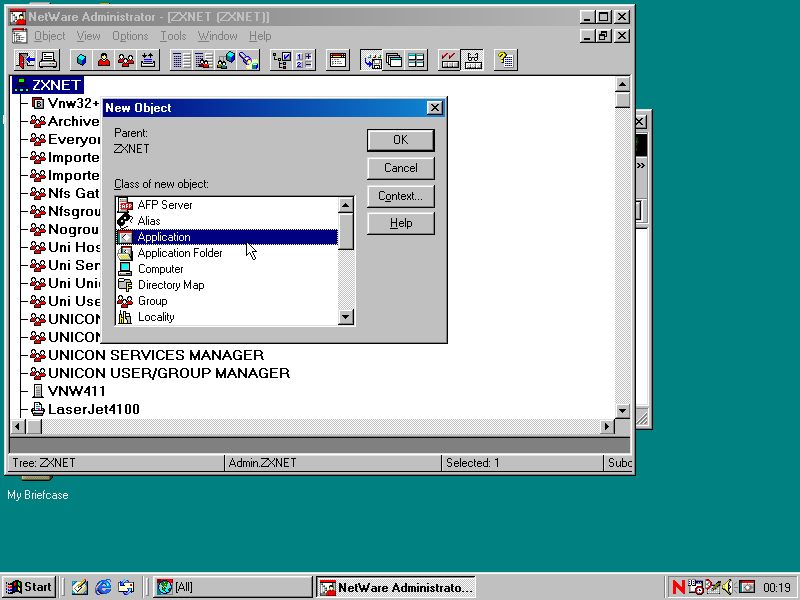Viewport: 800px width, 600px height.
Task: Click the Print toolbar icon
Action: click(48, 60)
